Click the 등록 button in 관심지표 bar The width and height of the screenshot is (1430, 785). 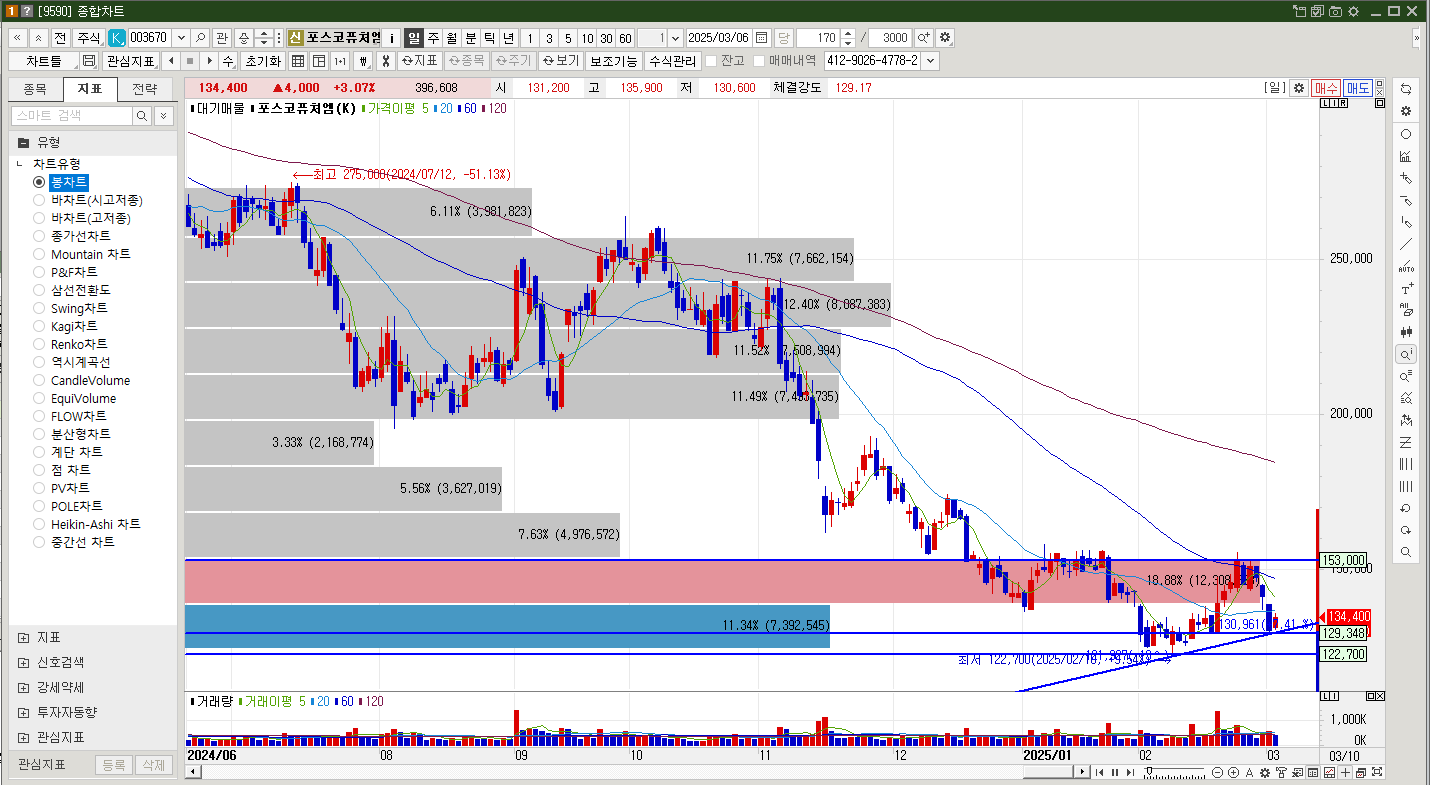point(113,765)
